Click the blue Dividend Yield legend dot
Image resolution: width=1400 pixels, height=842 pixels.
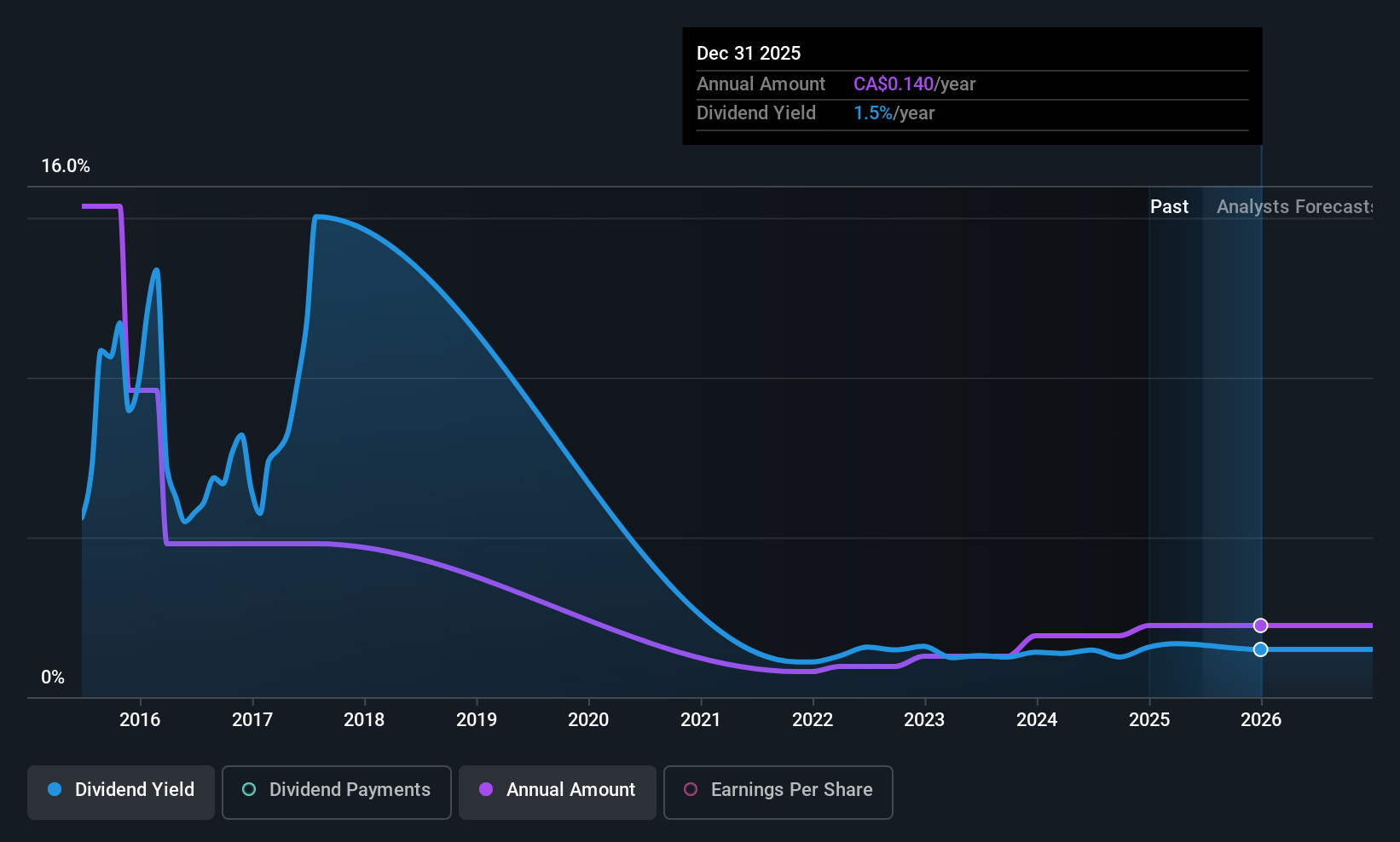[x=55, y=789]
